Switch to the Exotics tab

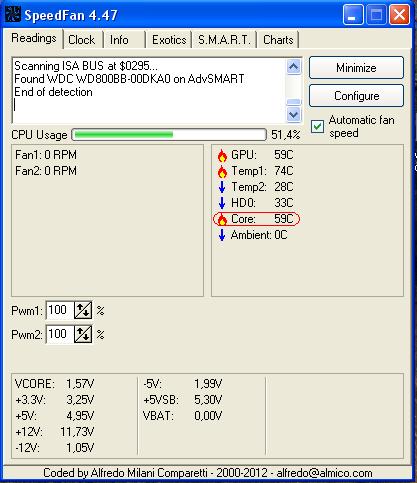pos(169,40)
